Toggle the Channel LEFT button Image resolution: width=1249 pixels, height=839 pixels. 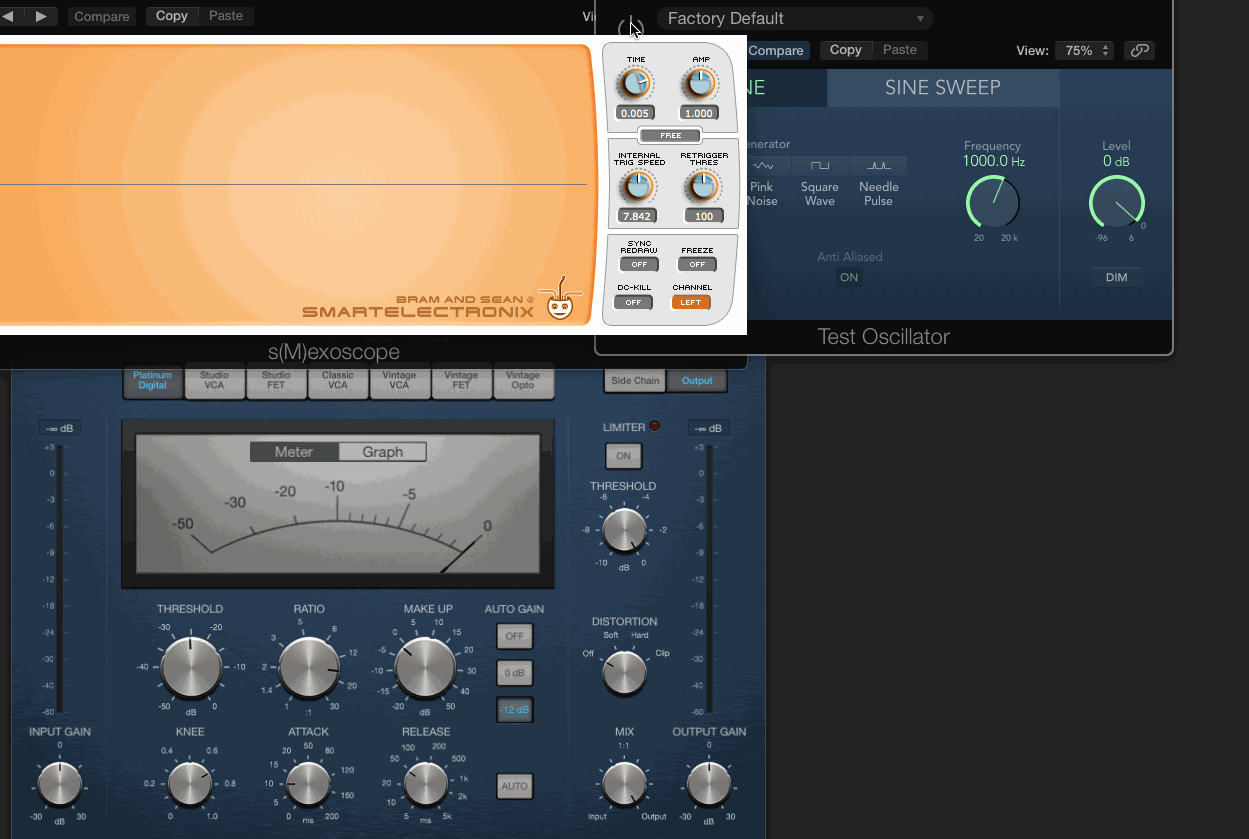point(691,302)
